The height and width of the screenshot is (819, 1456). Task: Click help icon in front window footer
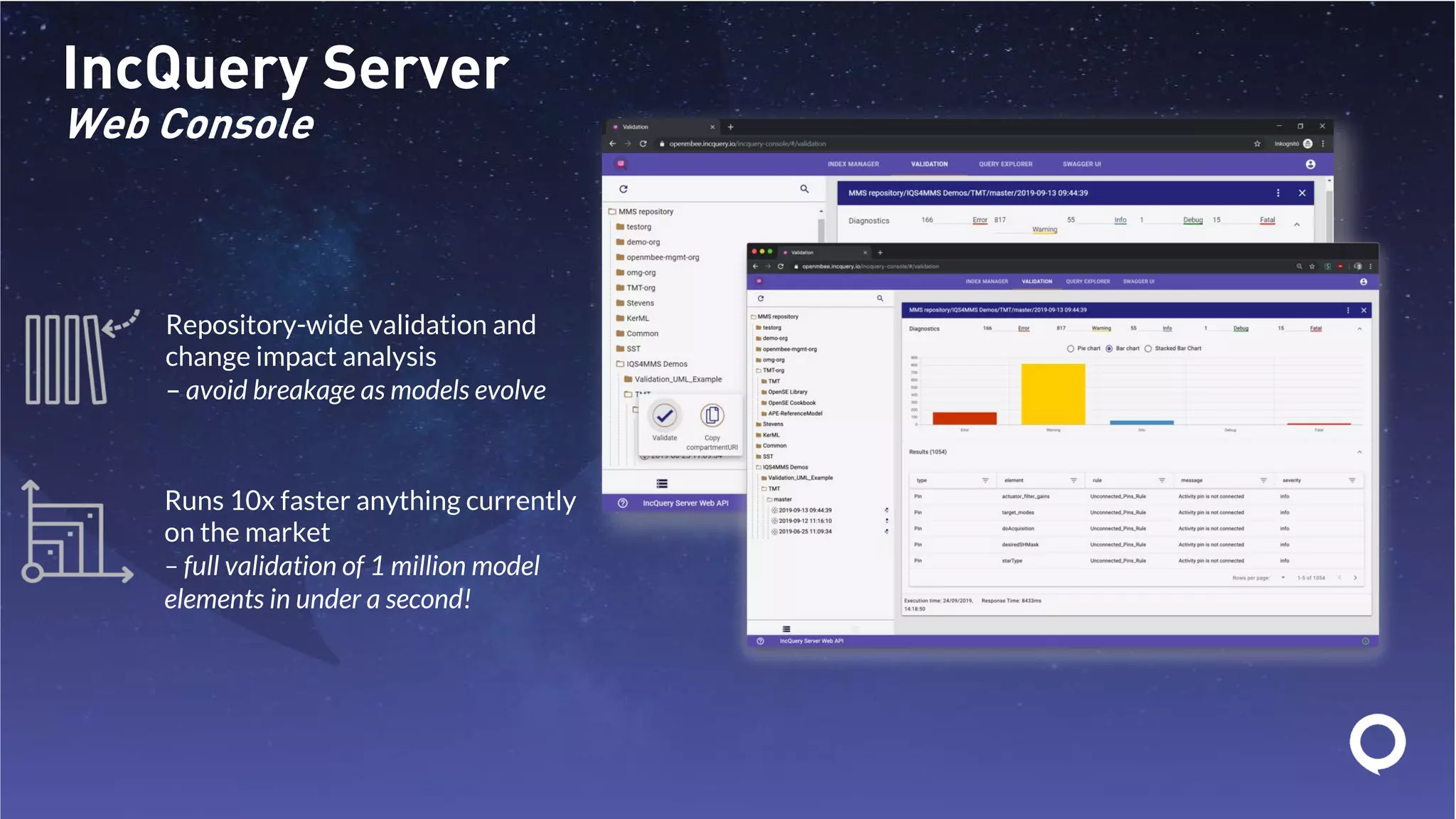[760, 641]
